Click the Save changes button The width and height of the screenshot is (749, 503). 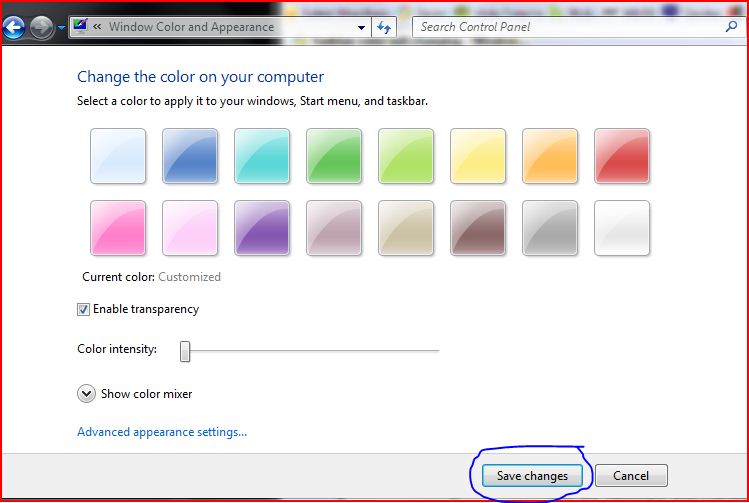[532, 476]
